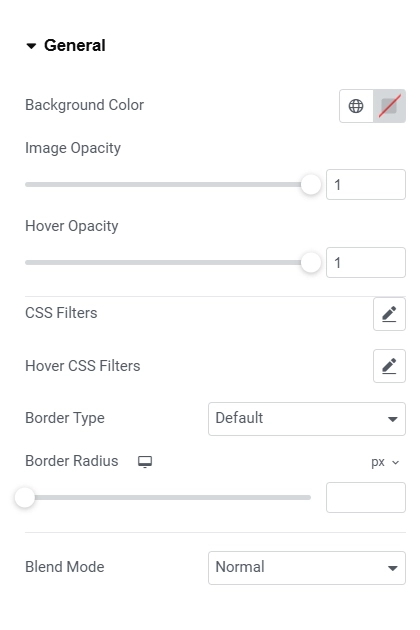Edit CSS Filters with the pencil icon
This screenshot has width=420, height=630.
coord(389,314)
